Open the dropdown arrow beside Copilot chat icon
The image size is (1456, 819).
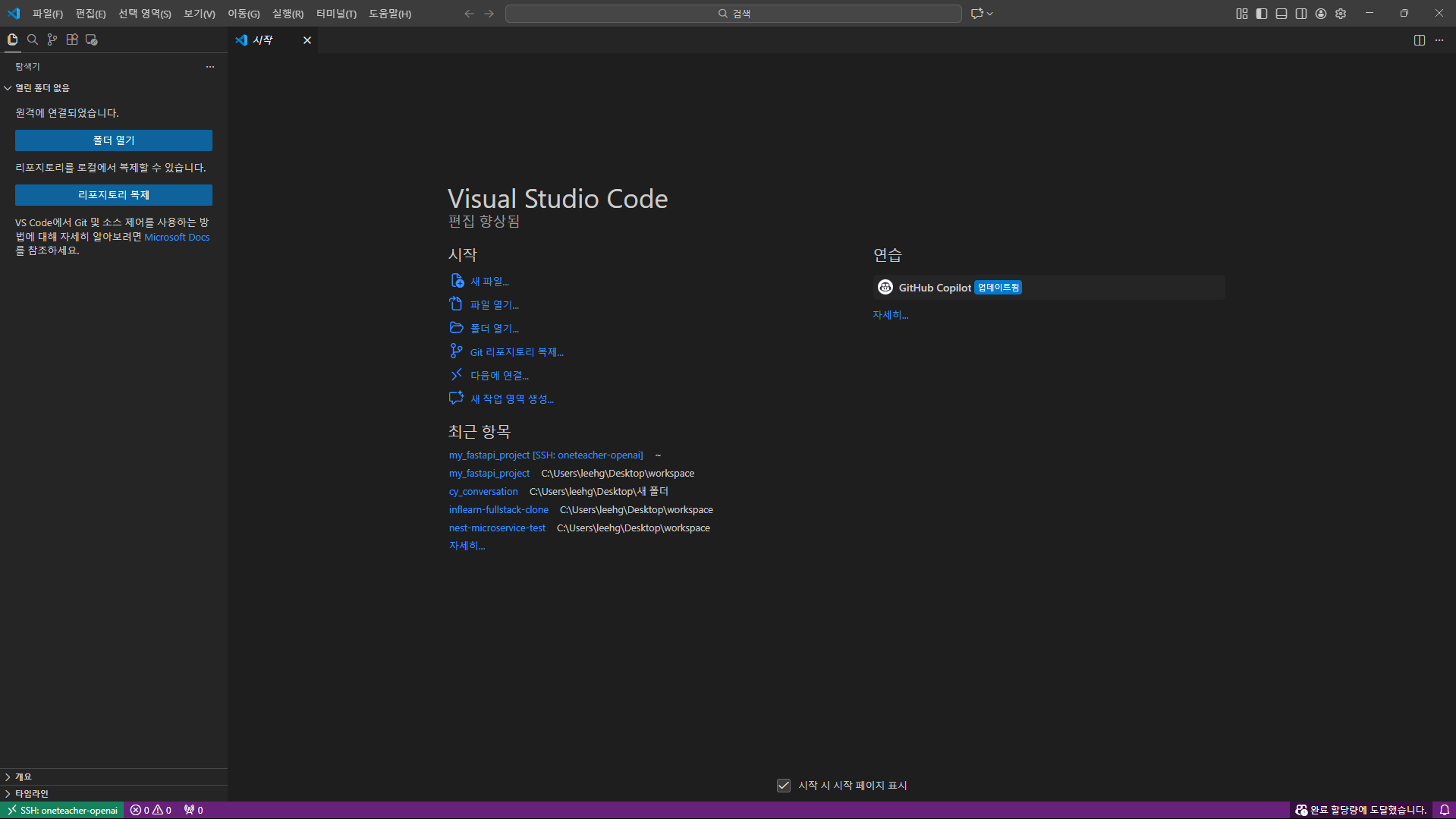click(990, 14)
